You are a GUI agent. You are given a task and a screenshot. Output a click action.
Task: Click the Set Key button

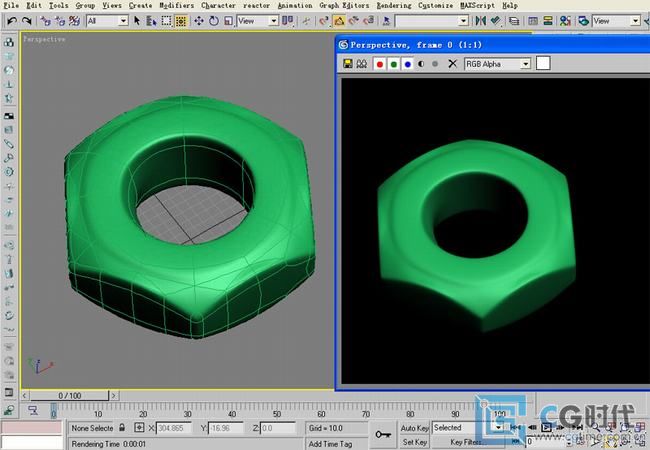[x=414, y=443]
